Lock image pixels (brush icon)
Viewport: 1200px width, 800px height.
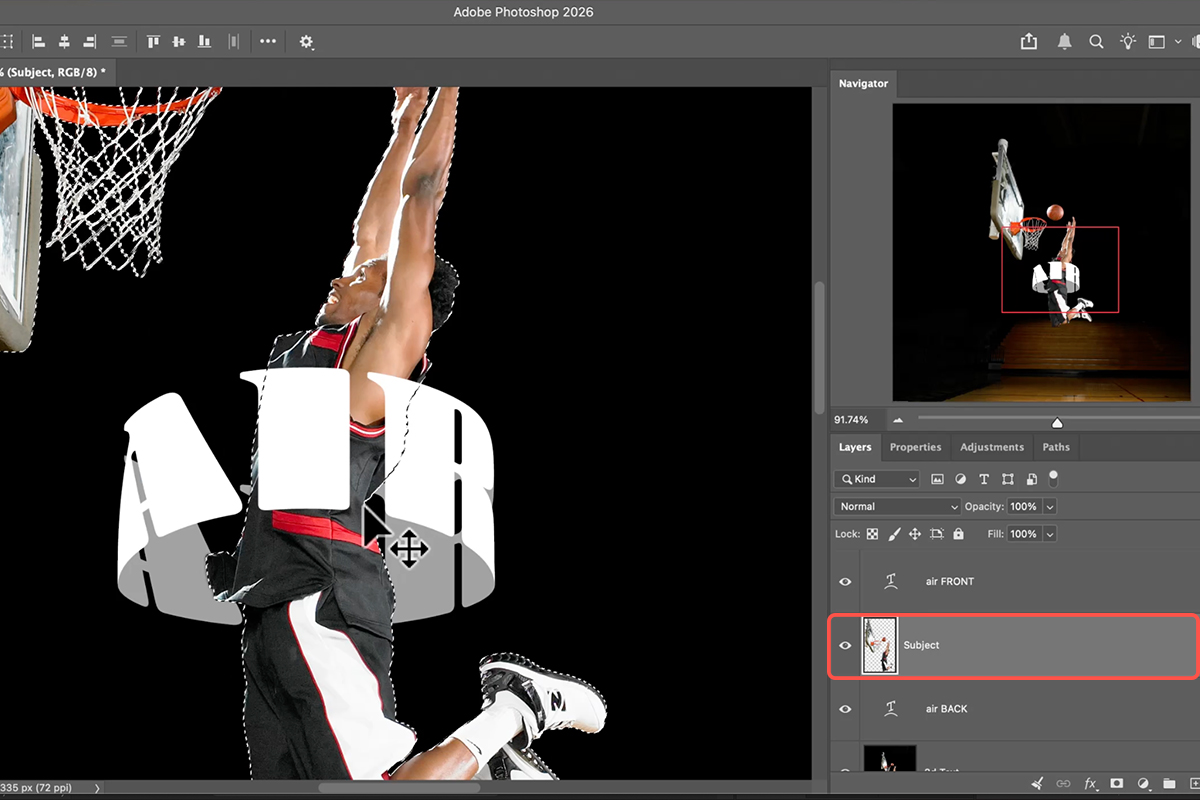coord(894,534)
